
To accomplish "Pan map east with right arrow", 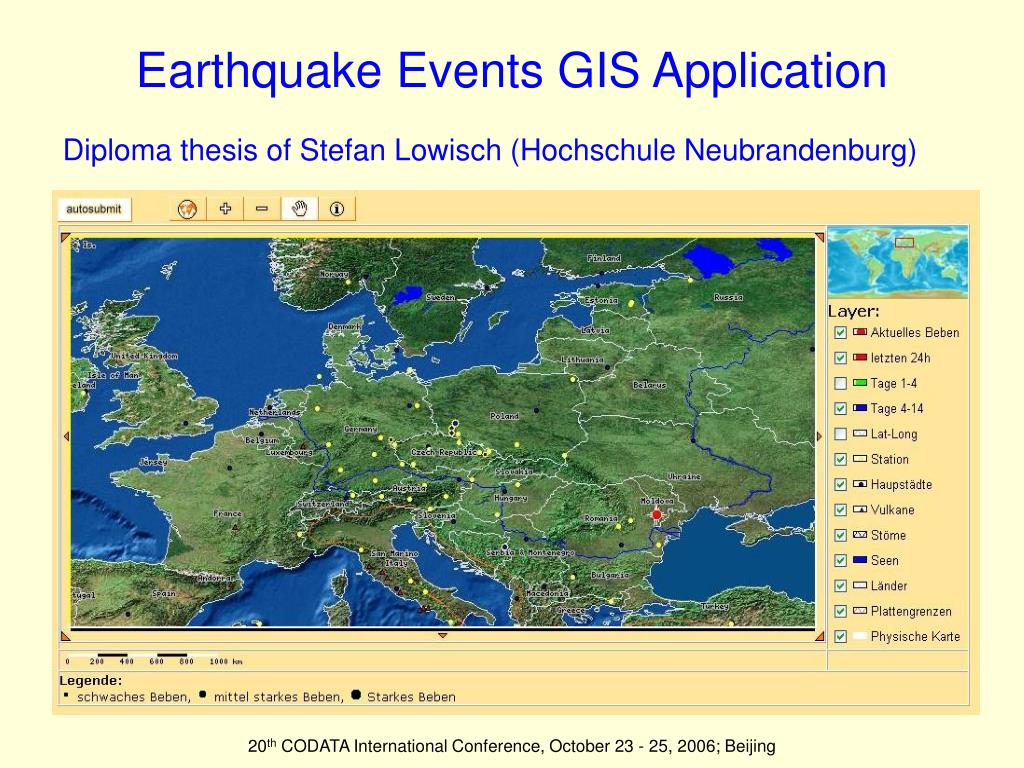I will [819, 436].
